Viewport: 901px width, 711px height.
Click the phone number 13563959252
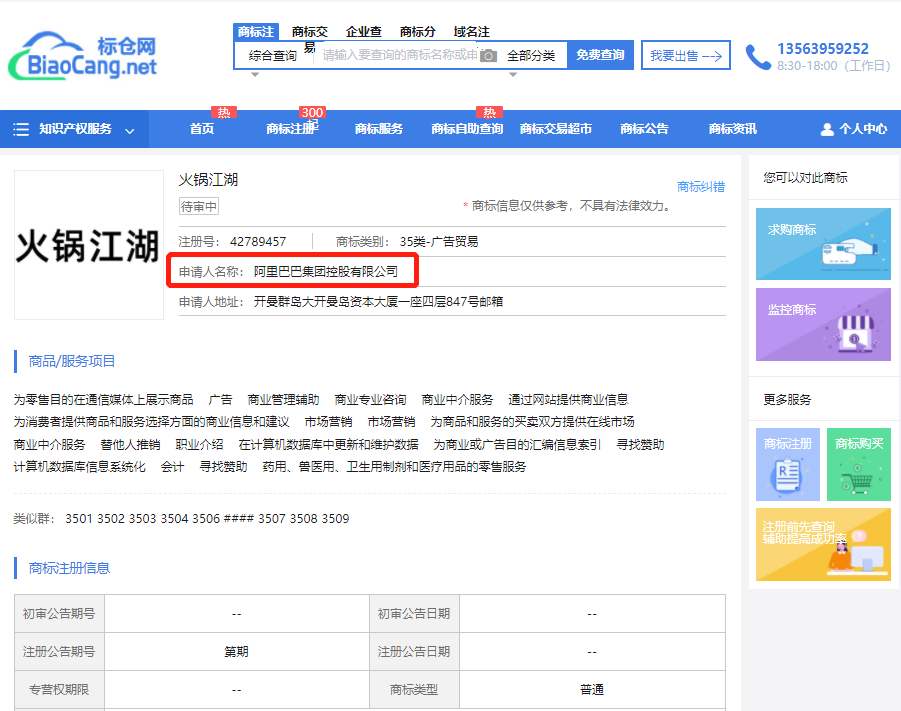coord(823,49)
